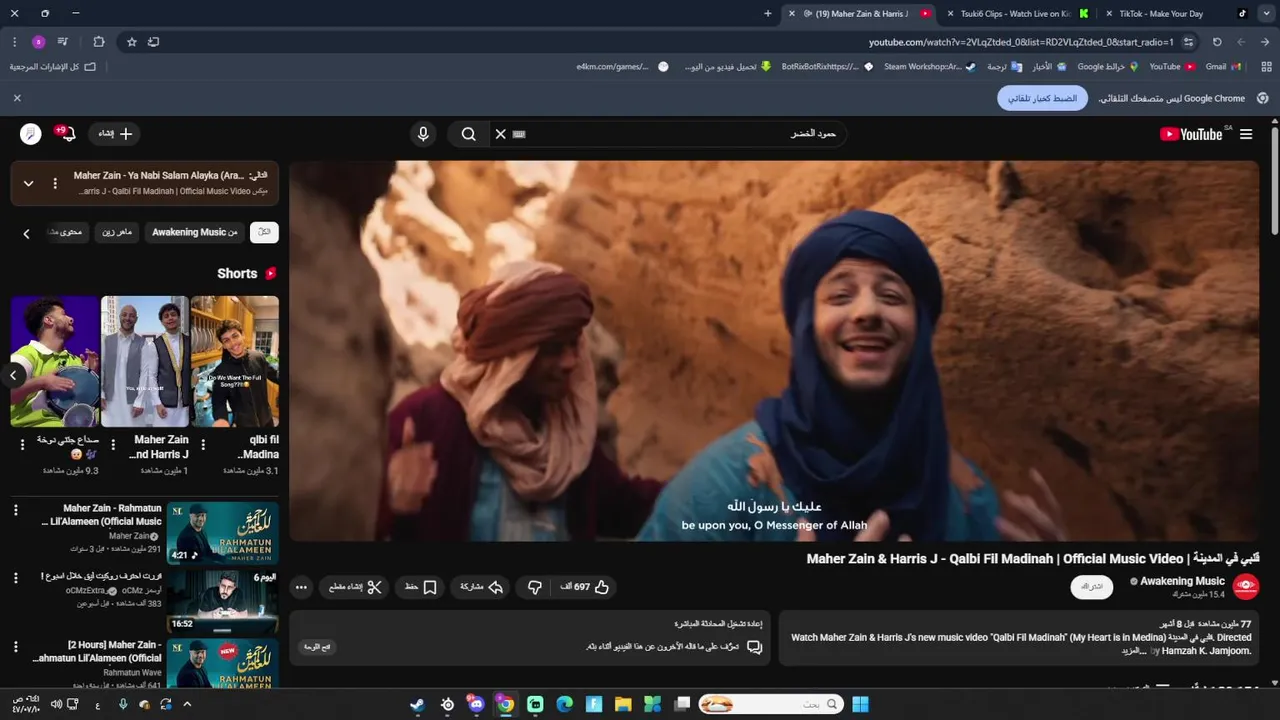
Task: Open the mix playlist options three-dot menu
Action: (x=55, y=183)
